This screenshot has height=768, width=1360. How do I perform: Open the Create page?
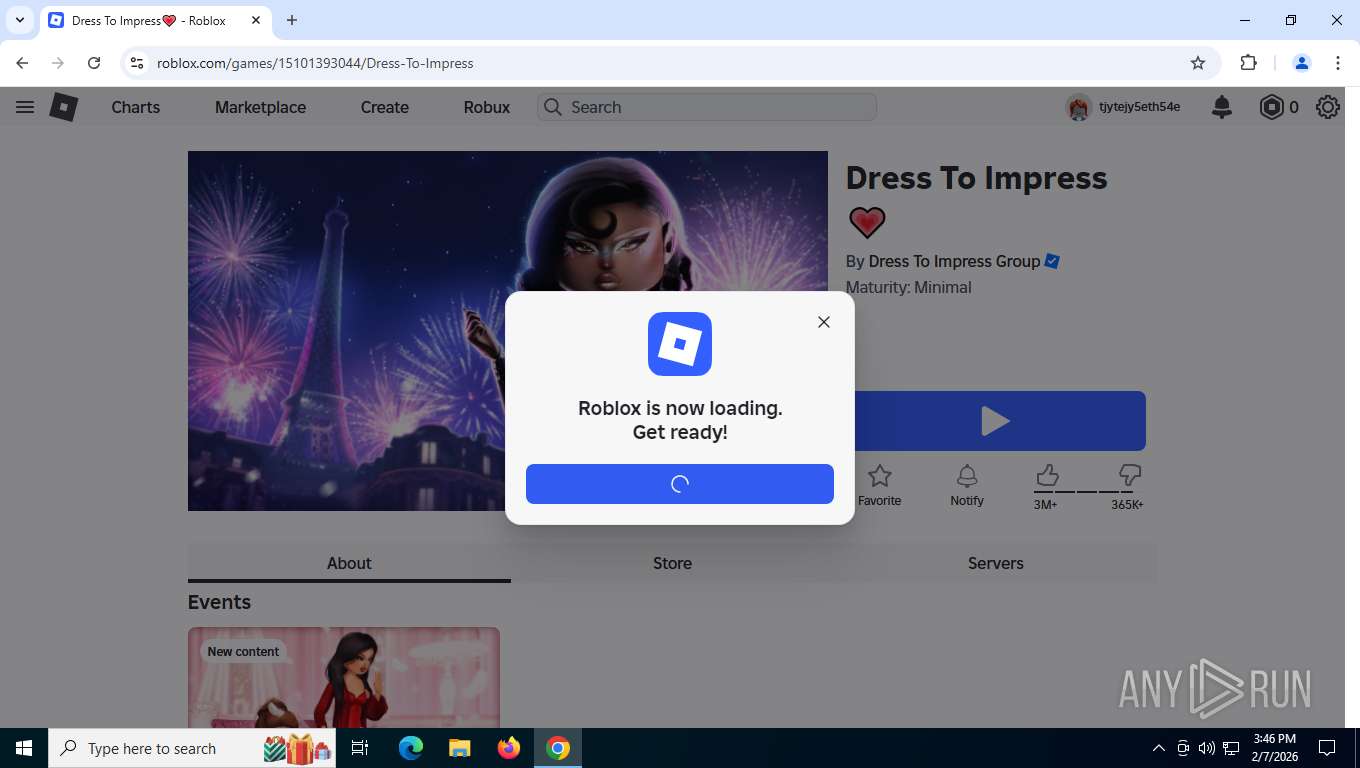[x=385, y=107]
